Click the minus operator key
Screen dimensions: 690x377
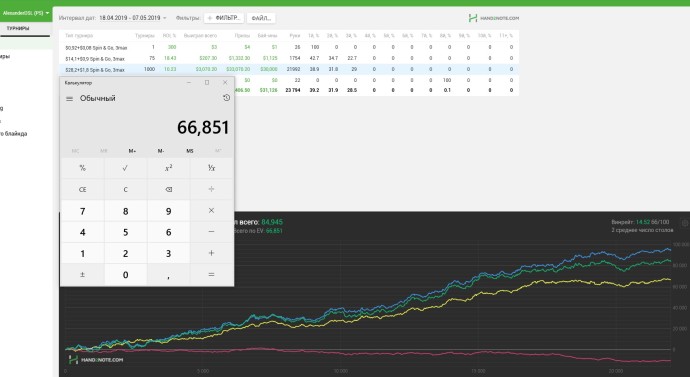point(212,232)
